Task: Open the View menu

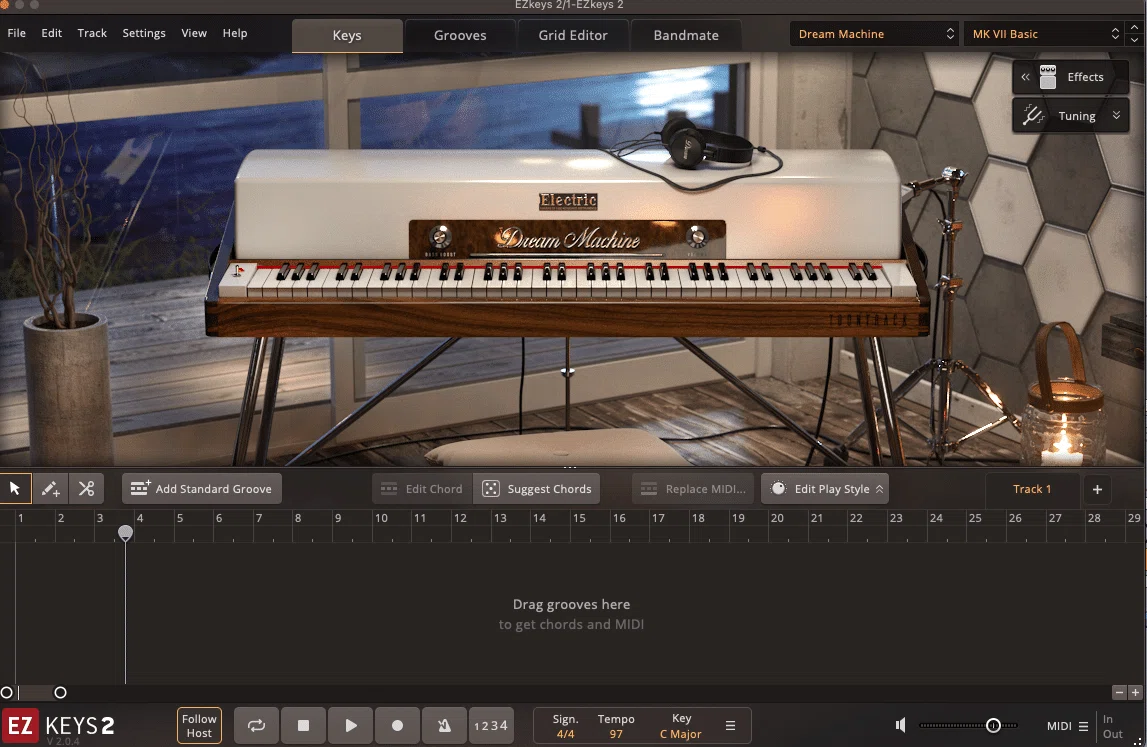Action: (x=194, y=33)
